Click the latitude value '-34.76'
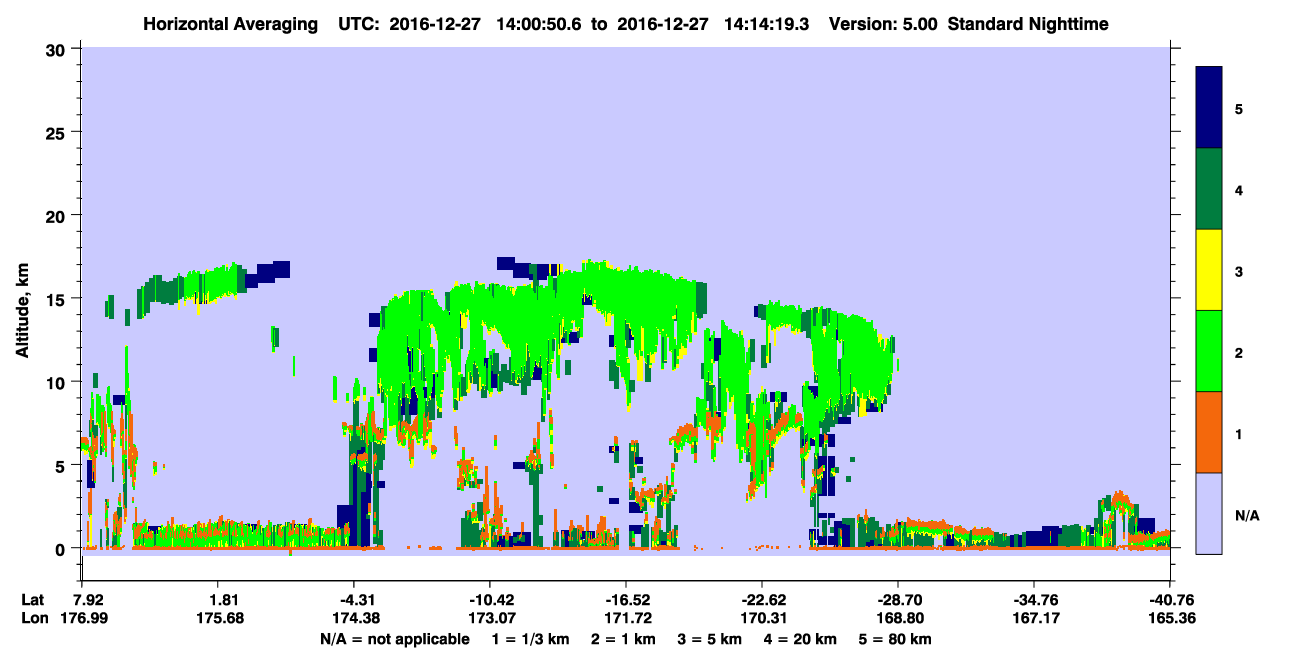 (x=1034, y=600)
